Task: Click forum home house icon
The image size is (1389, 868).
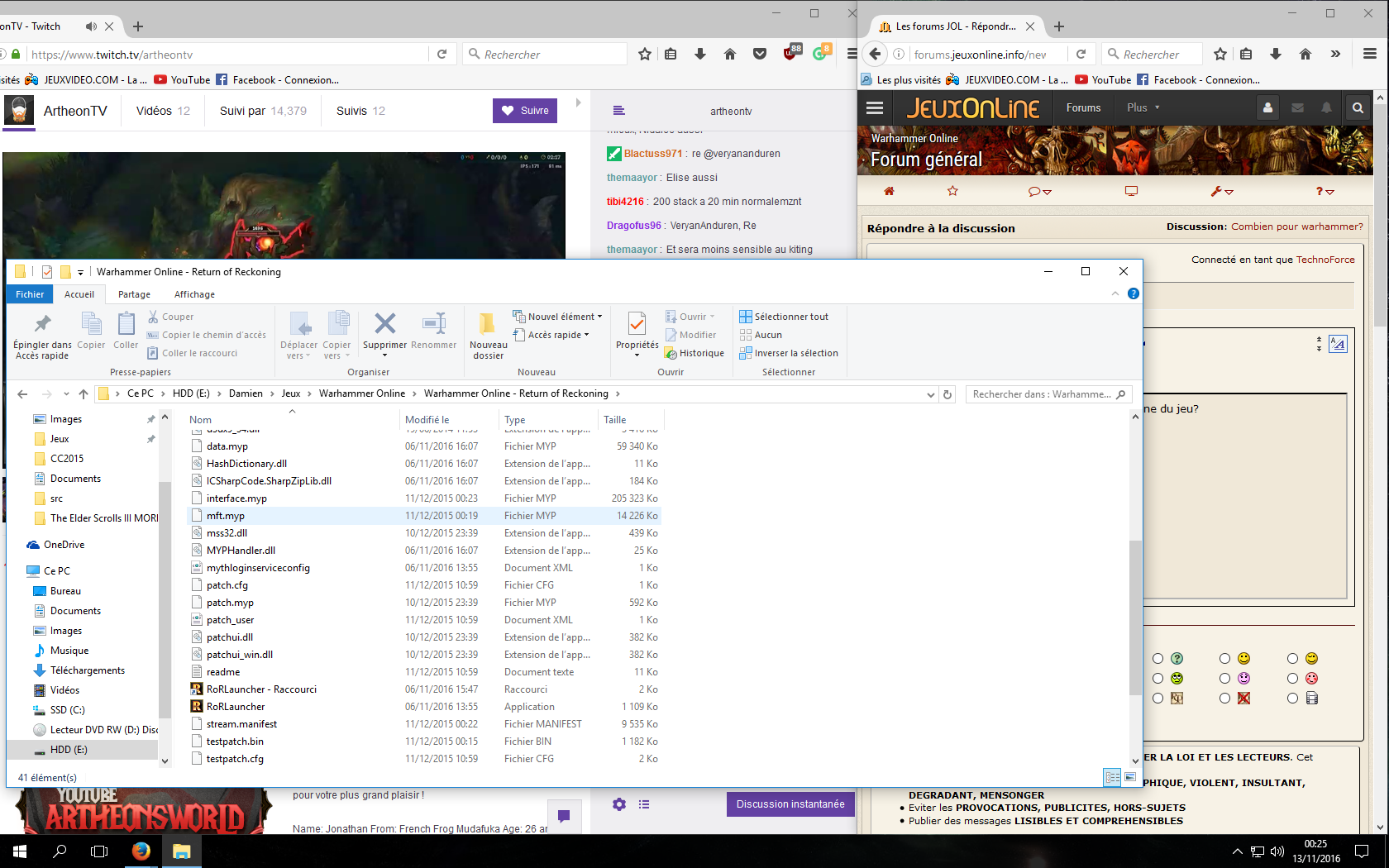Action: [x=889, y=191]
